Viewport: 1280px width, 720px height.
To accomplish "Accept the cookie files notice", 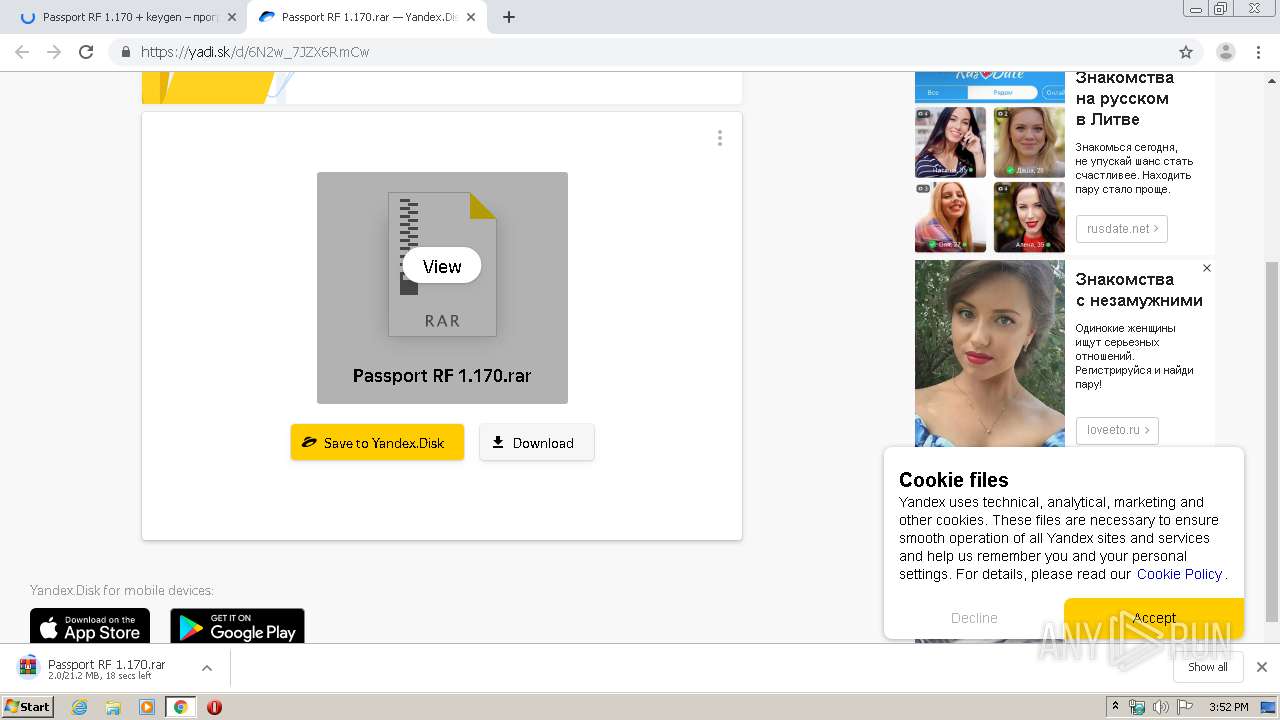I will pos(1154,618).
